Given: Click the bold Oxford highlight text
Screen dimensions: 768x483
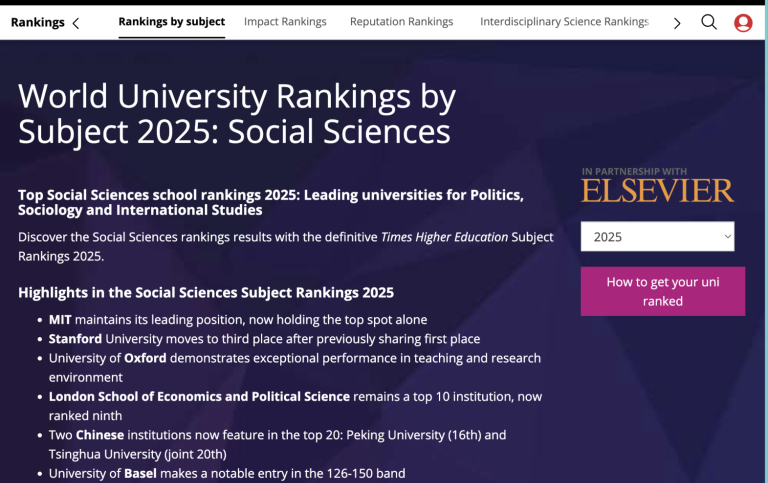Looking at the screenshot, I should [x=145, y=358].
